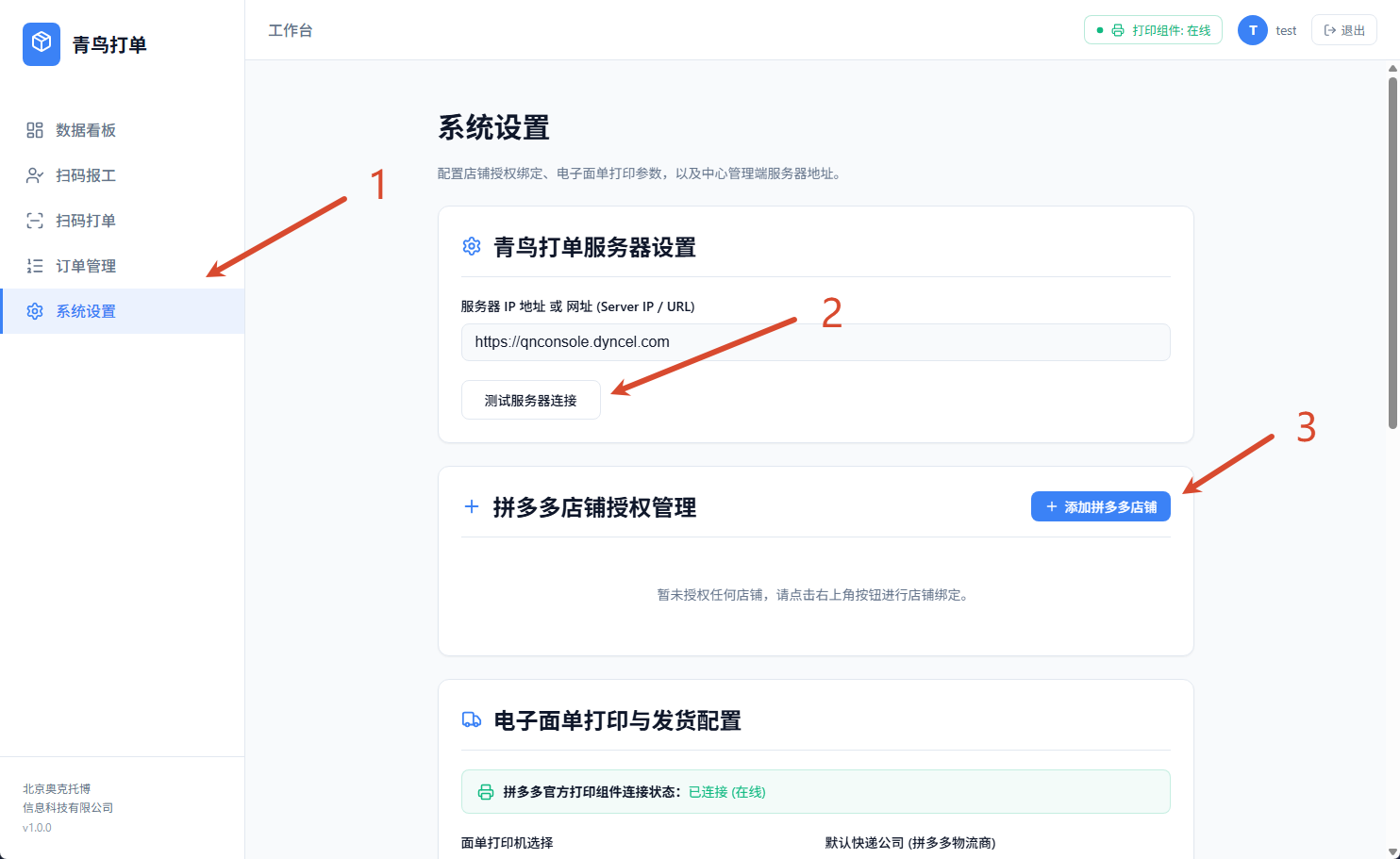Click the 默认快递公司 (拼多多物流商) label
Viewport: 1400px width, 859px height.
pos(910,843)
